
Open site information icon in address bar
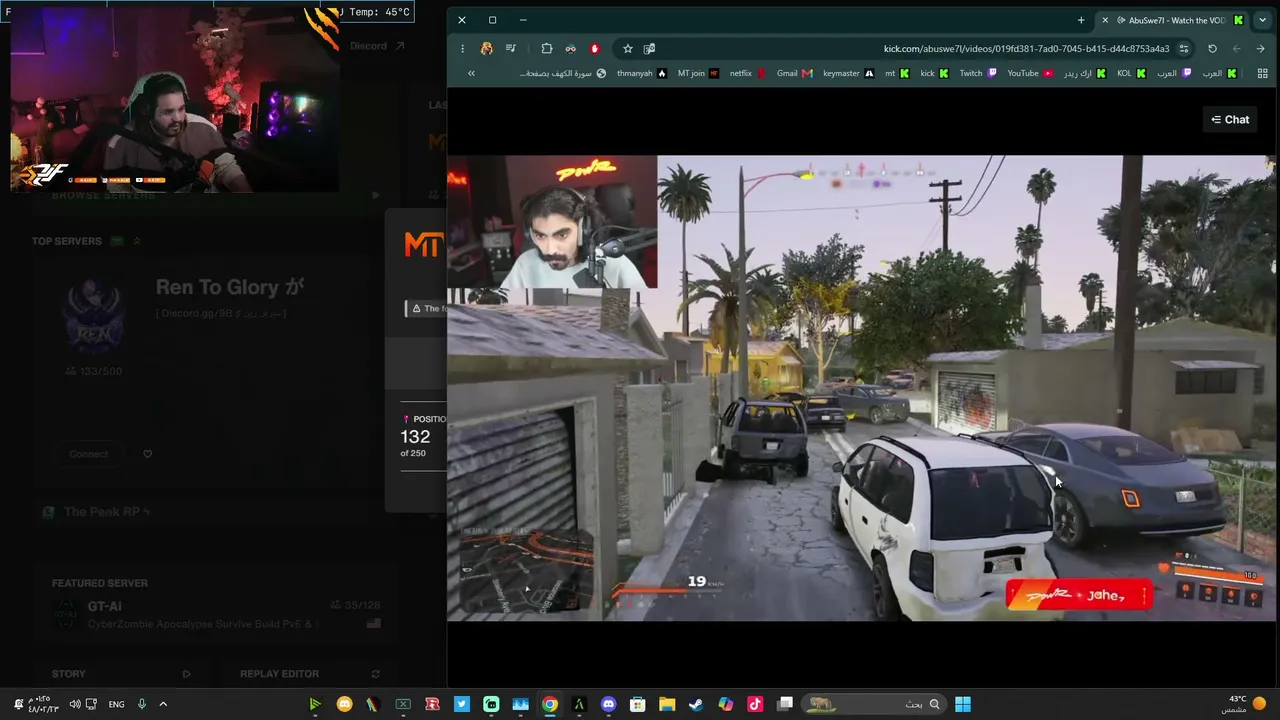[x=1184, y=48]
